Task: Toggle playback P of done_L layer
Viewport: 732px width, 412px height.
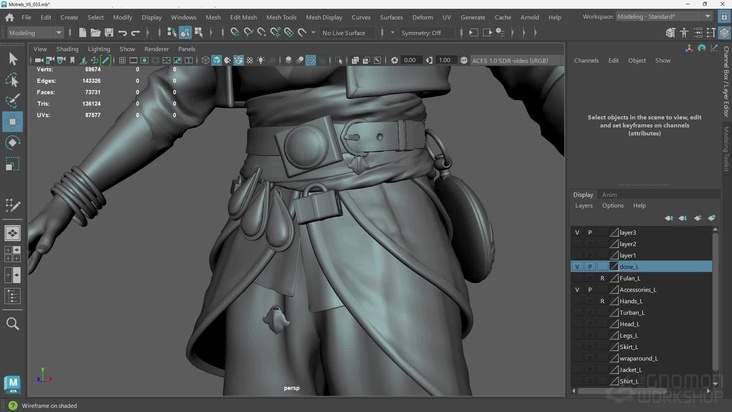Action: click(590, 267)
